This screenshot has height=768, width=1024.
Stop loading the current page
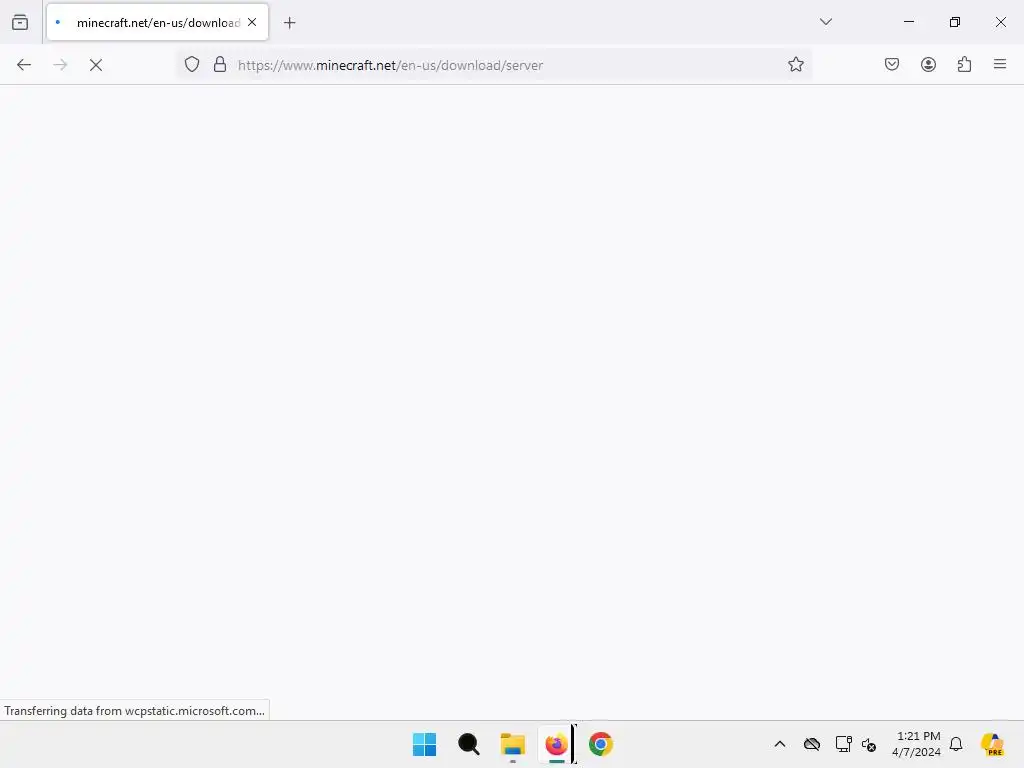(x=96, y=65)
